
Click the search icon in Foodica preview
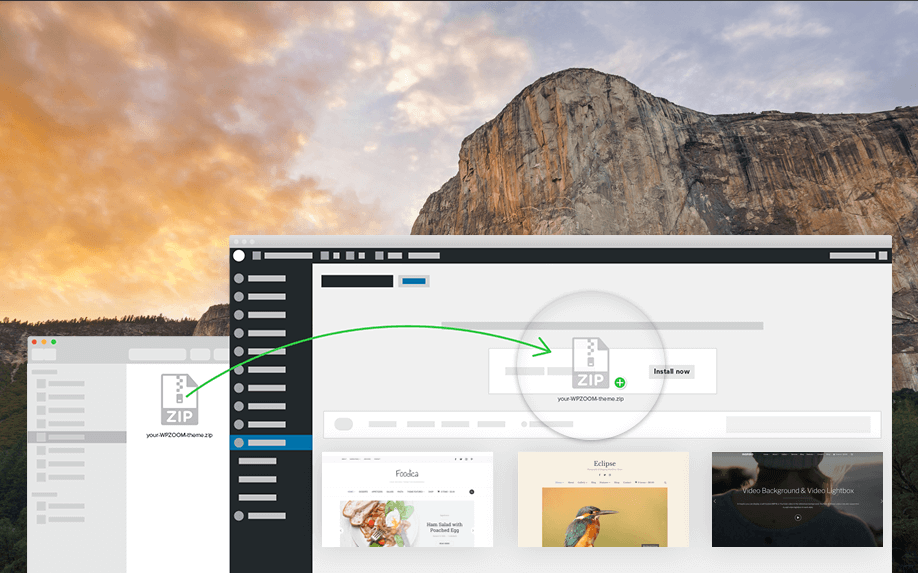pyautogui.click(x=471, y=492)
